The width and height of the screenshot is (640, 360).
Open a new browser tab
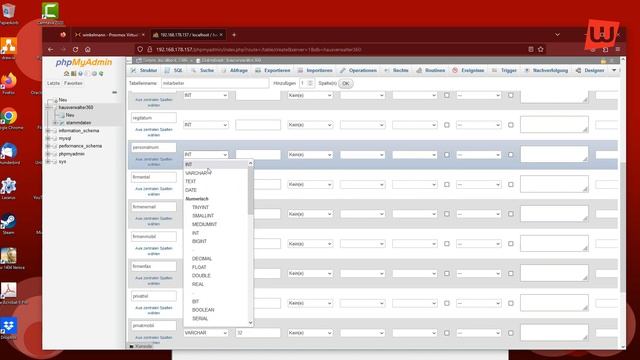(x=234, y=35)
